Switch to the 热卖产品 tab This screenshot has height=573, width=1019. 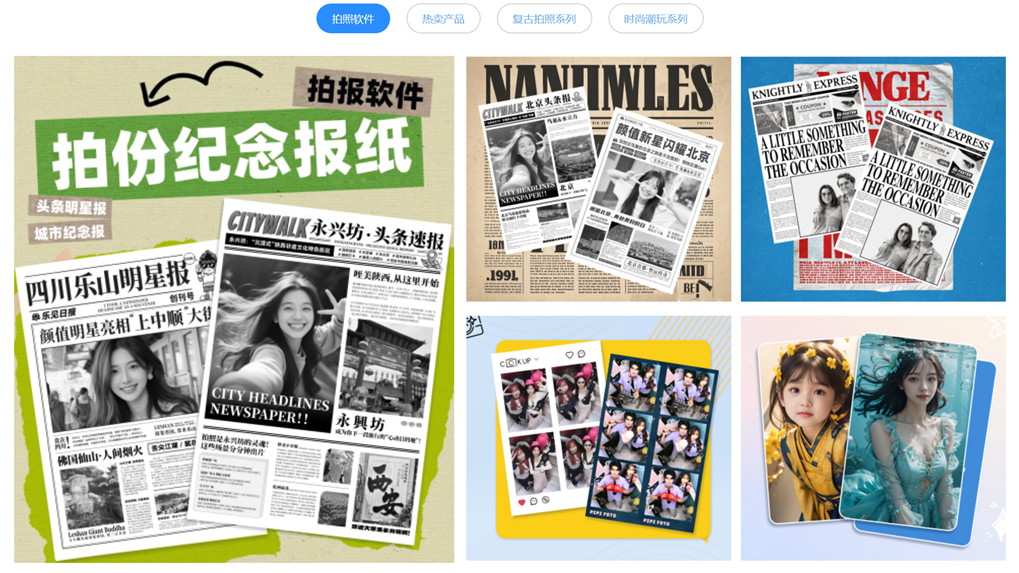(x=443, y=19)
